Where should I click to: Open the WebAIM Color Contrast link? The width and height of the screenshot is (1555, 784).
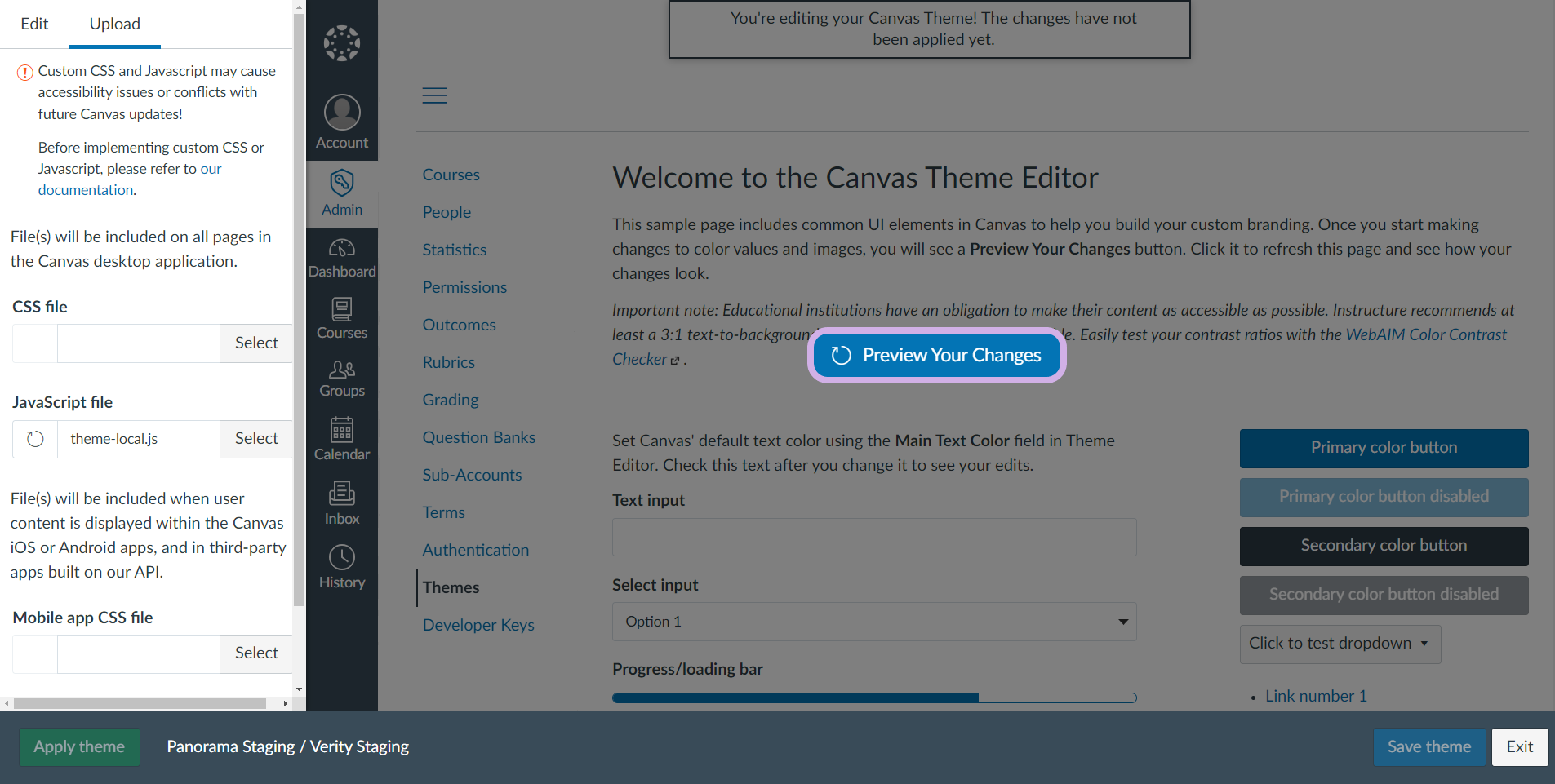[x=1426, y=334]
